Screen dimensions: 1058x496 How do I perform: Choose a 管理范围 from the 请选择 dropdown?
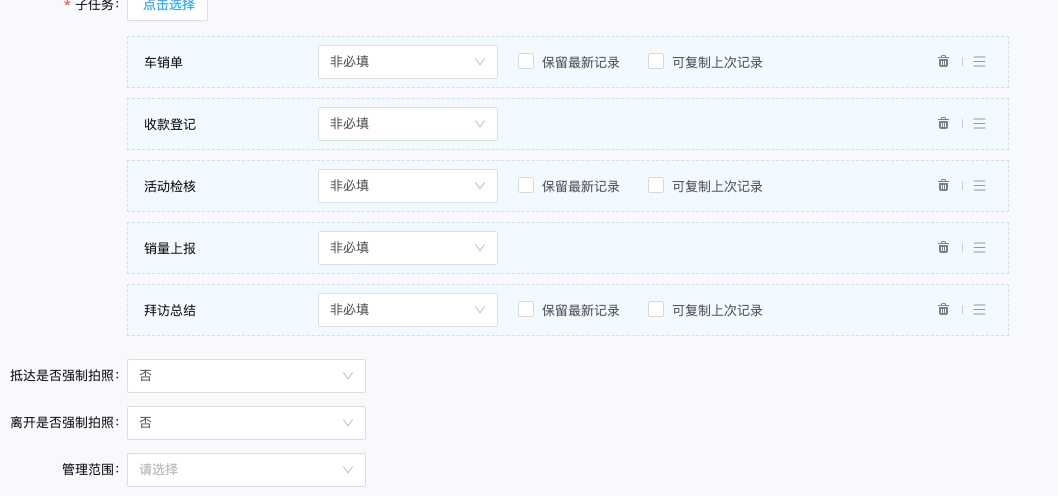click(x=246, y=470)
